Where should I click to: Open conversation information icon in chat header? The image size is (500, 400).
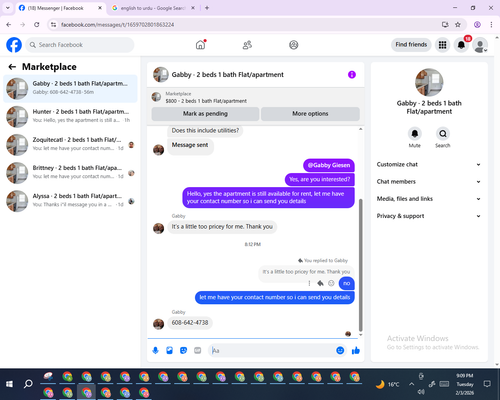[x=352, y=75]
